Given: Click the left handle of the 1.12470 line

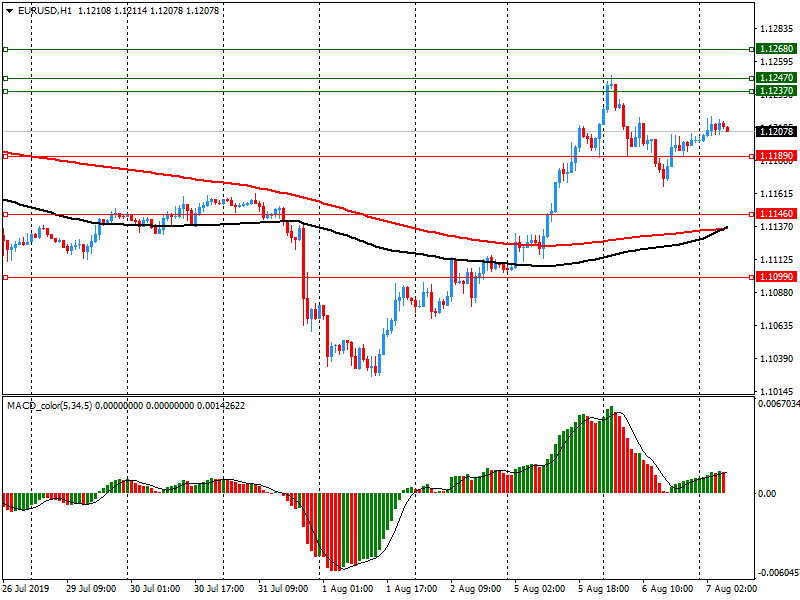Looking at the screenshot, I should 6,79.
